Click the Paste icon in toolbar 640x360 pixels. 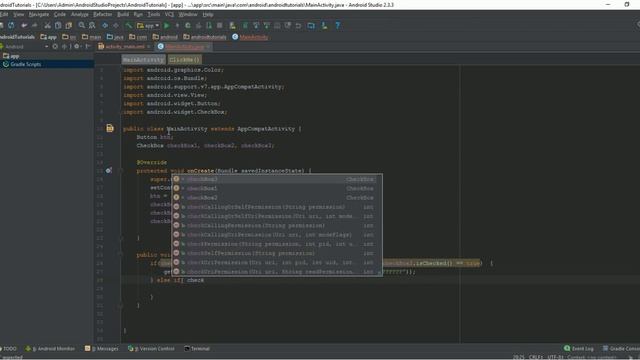[69, 25]
